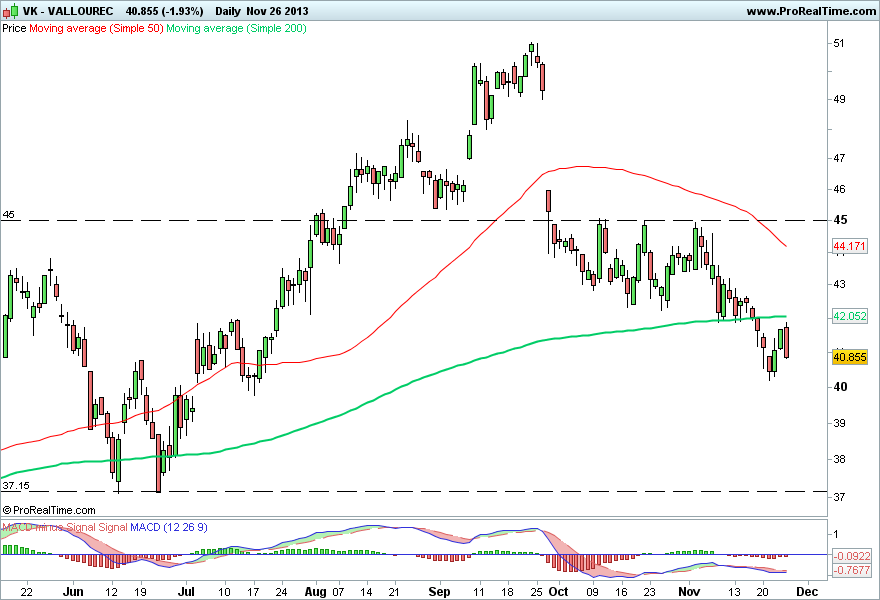Image resolution: width=880 pixels, height=600 pixels.
Task: Click the Sep label on time axis
Action: tap(439, 592)
